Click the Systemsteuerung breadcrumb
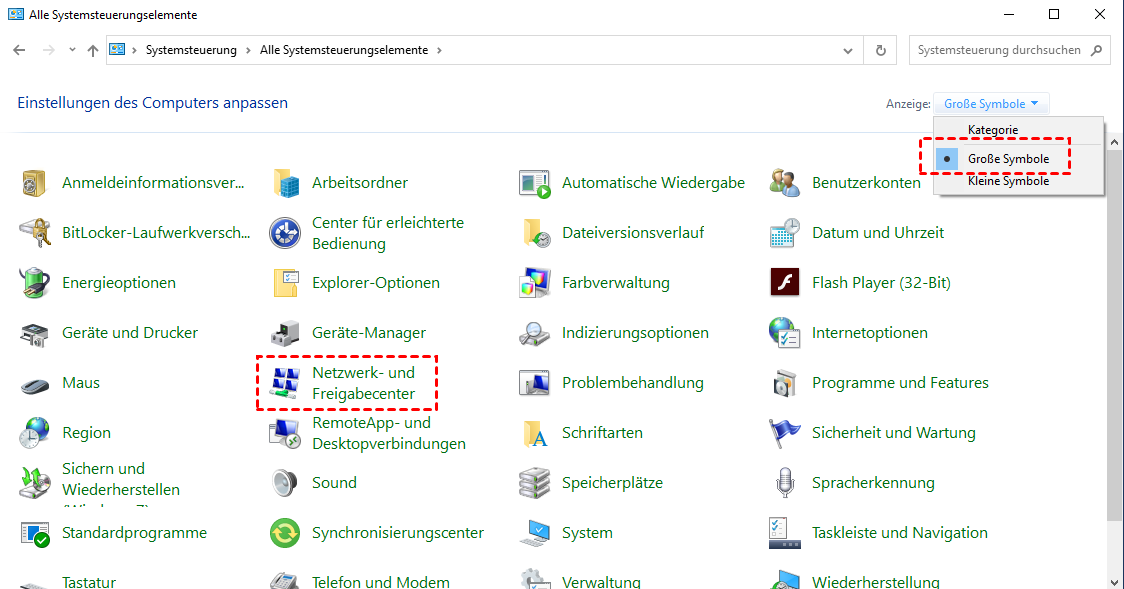The height and width of the screenshot is (589, 1124). 191,50
